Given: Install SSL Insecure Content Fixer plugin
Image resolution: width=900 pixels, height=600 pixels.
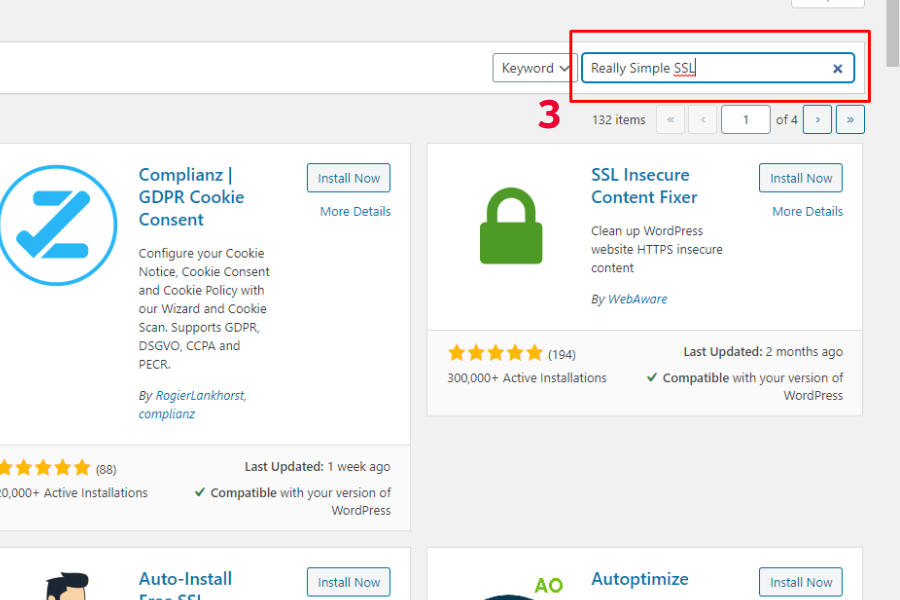Looking at the screenshot, I should point(801,178).
